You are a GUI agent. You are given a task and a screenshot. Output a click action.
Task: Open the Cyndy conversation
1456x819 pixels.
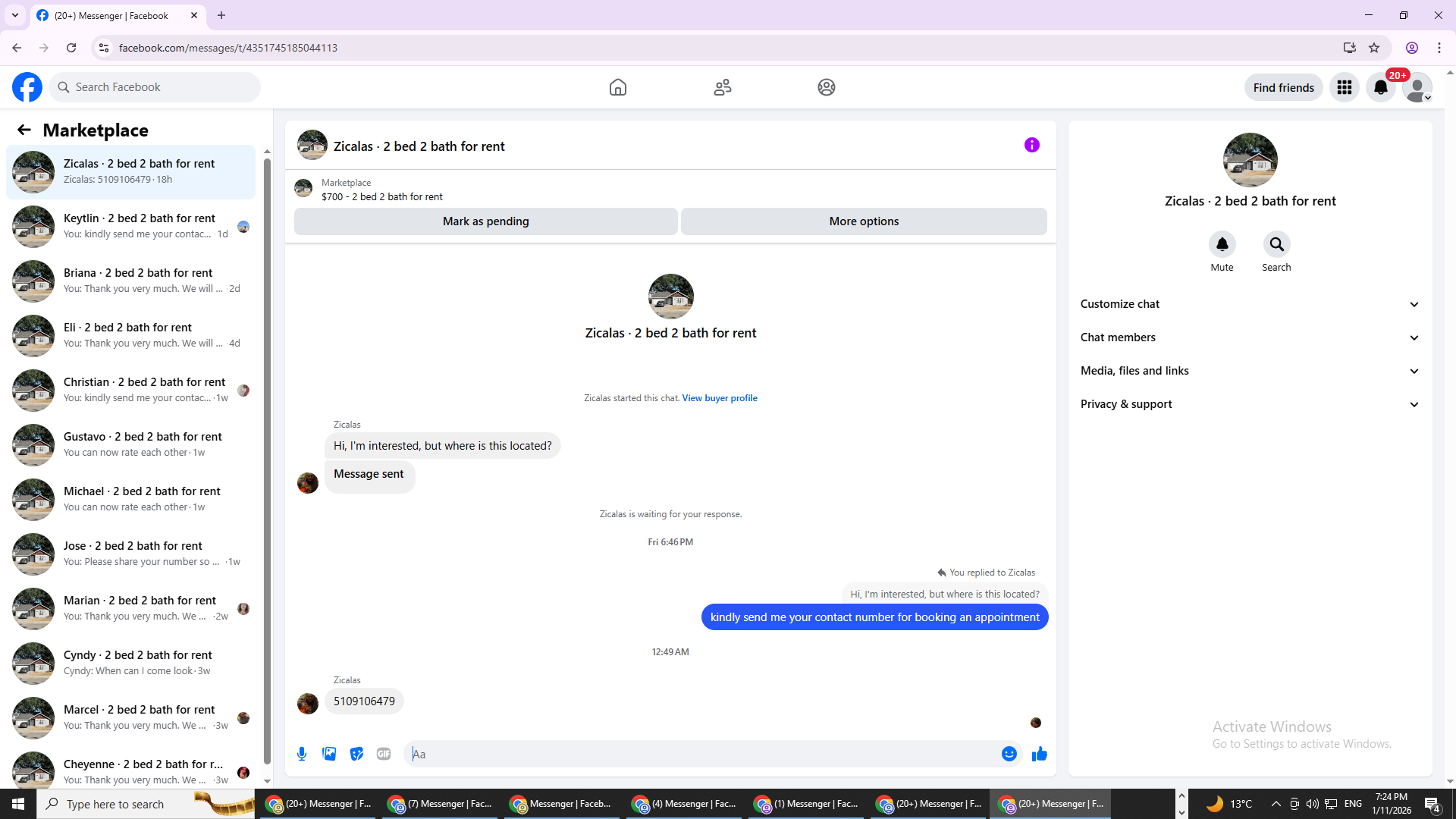pos(130,664)
